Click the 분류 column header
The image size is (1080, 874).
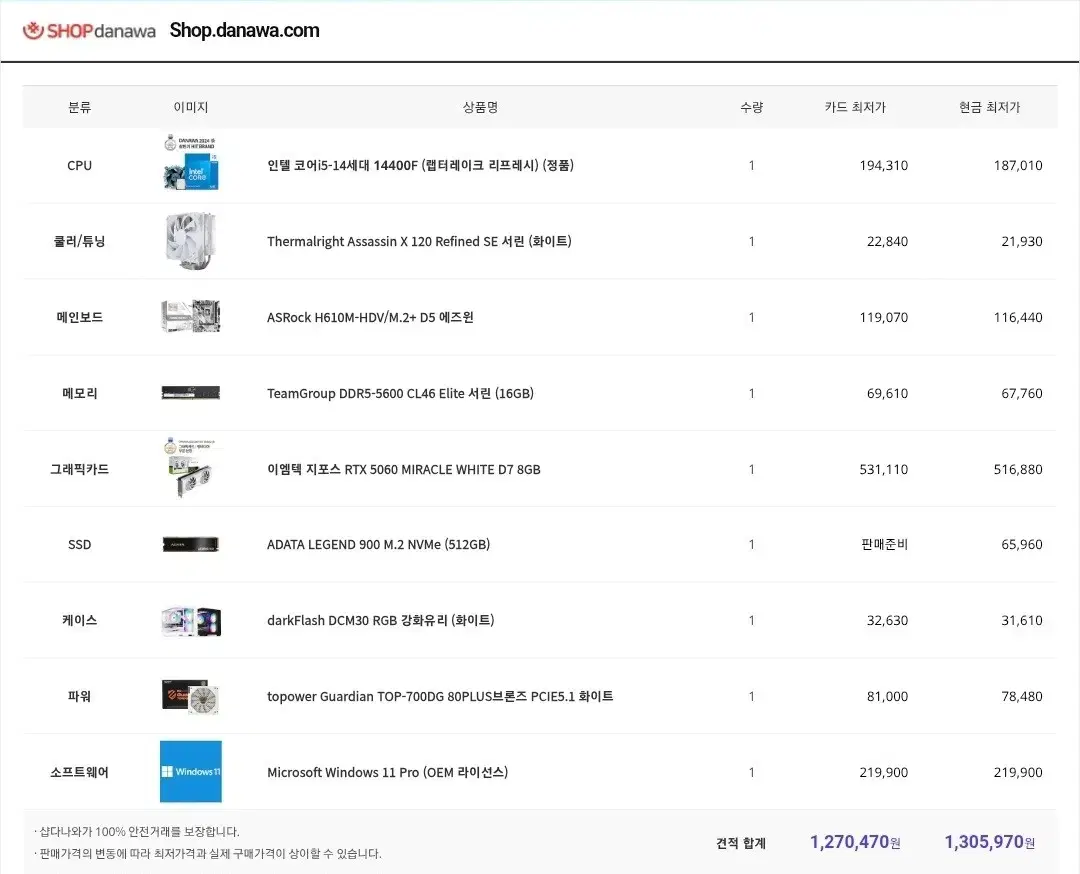(x=79, y=107)
